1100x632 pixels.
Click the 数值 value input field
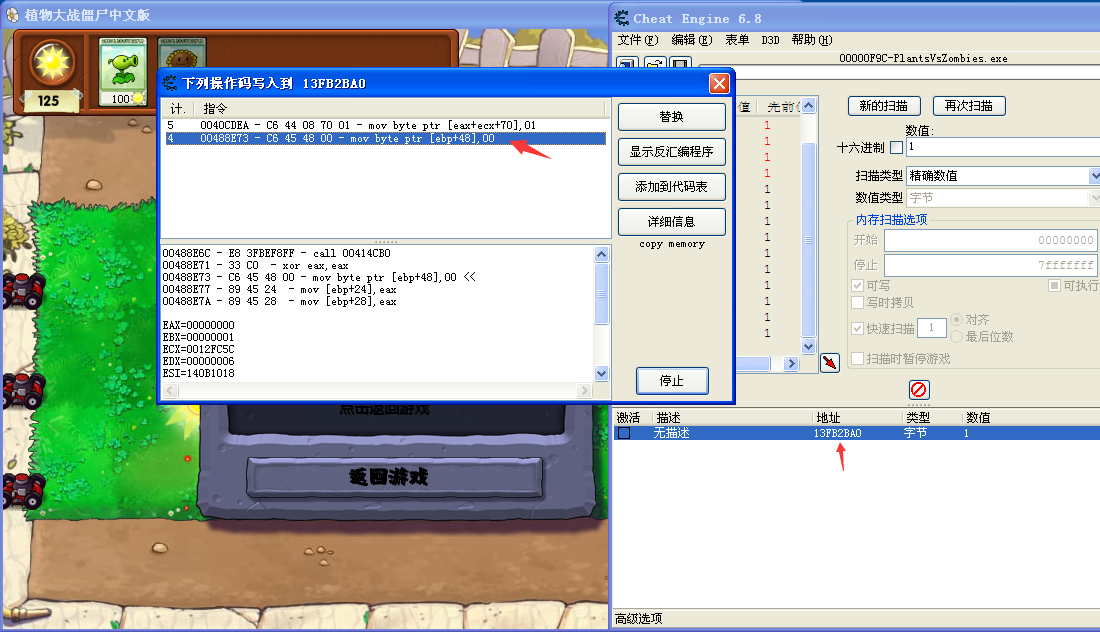click(x=1003, y=147)
